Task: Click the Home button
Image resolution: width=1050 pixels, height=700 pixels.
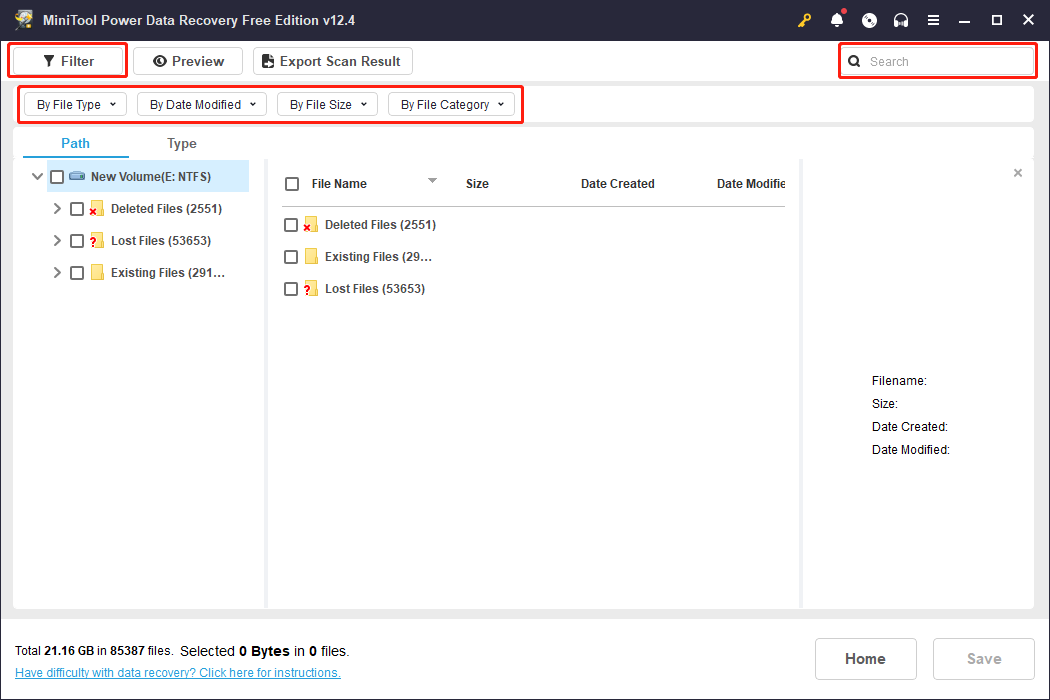Action: [x=865, y=659]
